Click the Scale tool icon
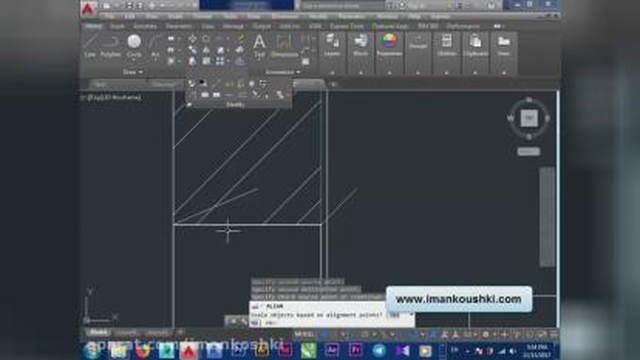 (206, 61)
